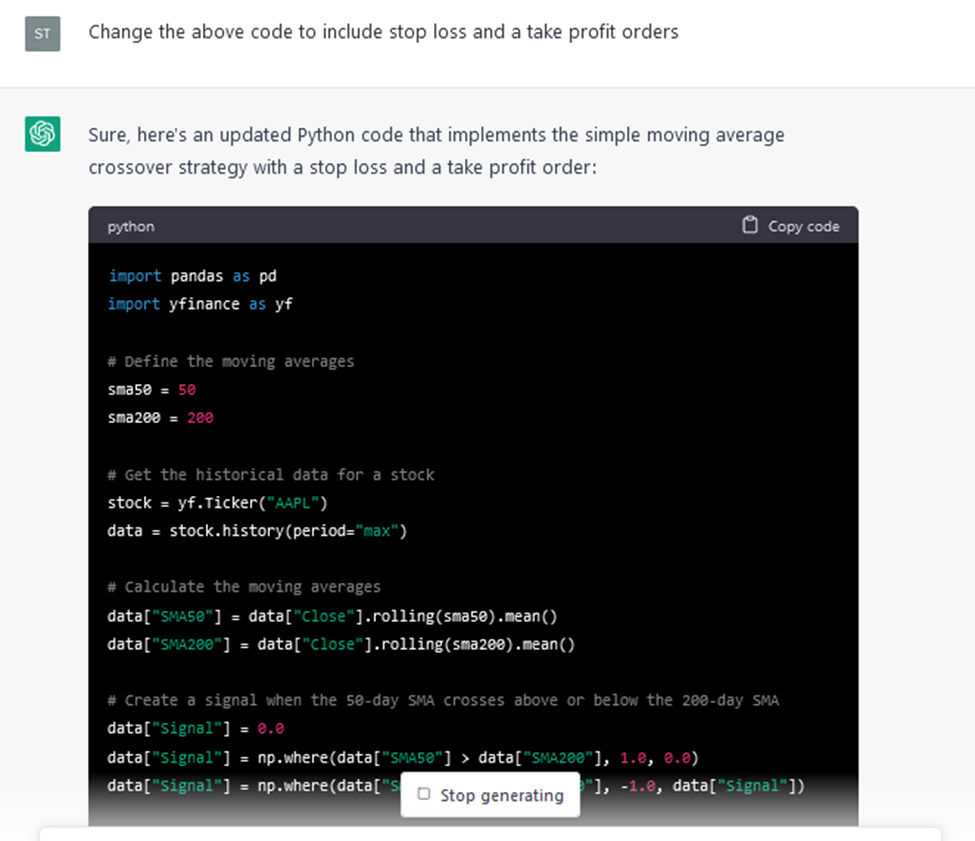This screenshot has width=975, height=841.
Task: Click the user prompt about stop loss
Action: coord(383,32)
